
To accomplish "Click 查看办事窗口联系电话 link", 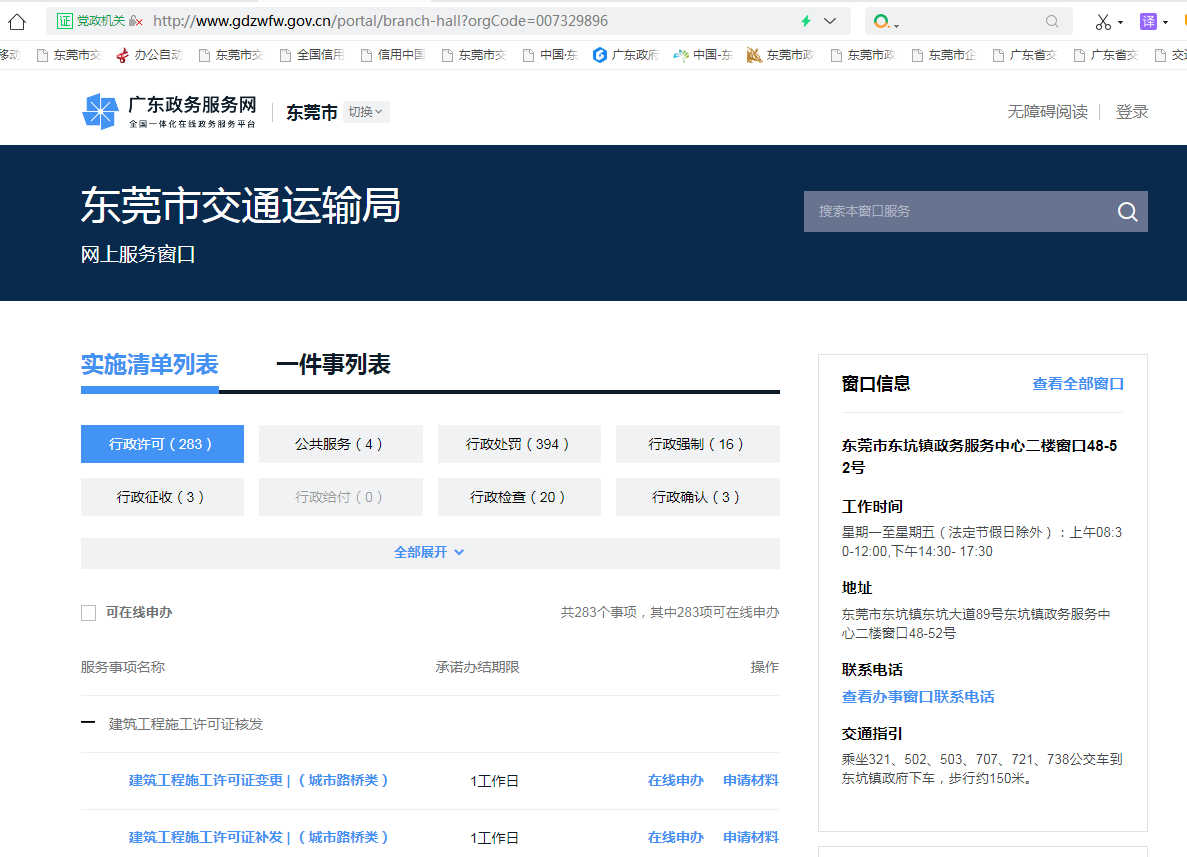I will click(918, 697).
